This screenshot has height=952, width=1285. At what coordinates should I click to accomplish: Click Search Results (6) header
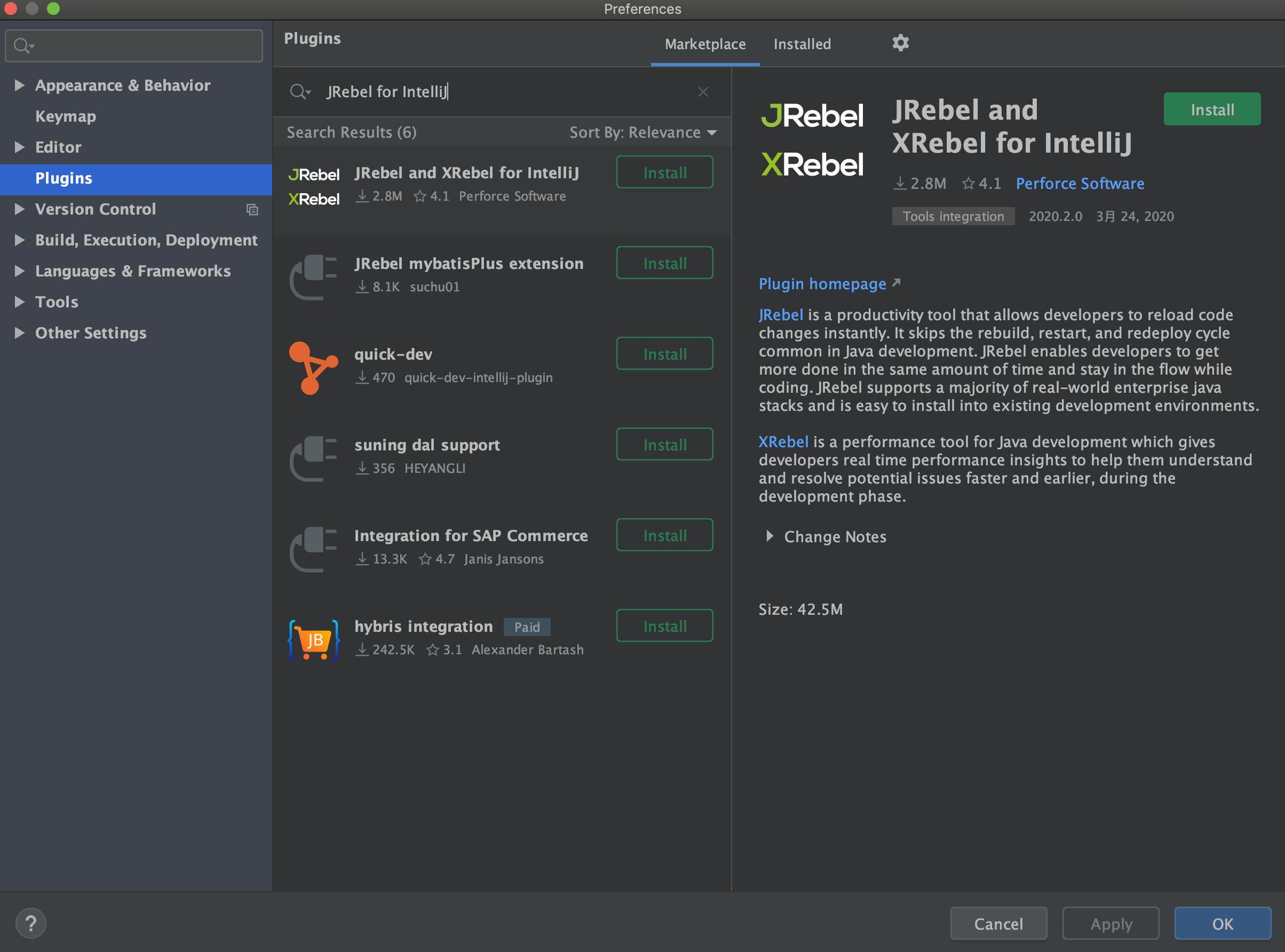352,132
